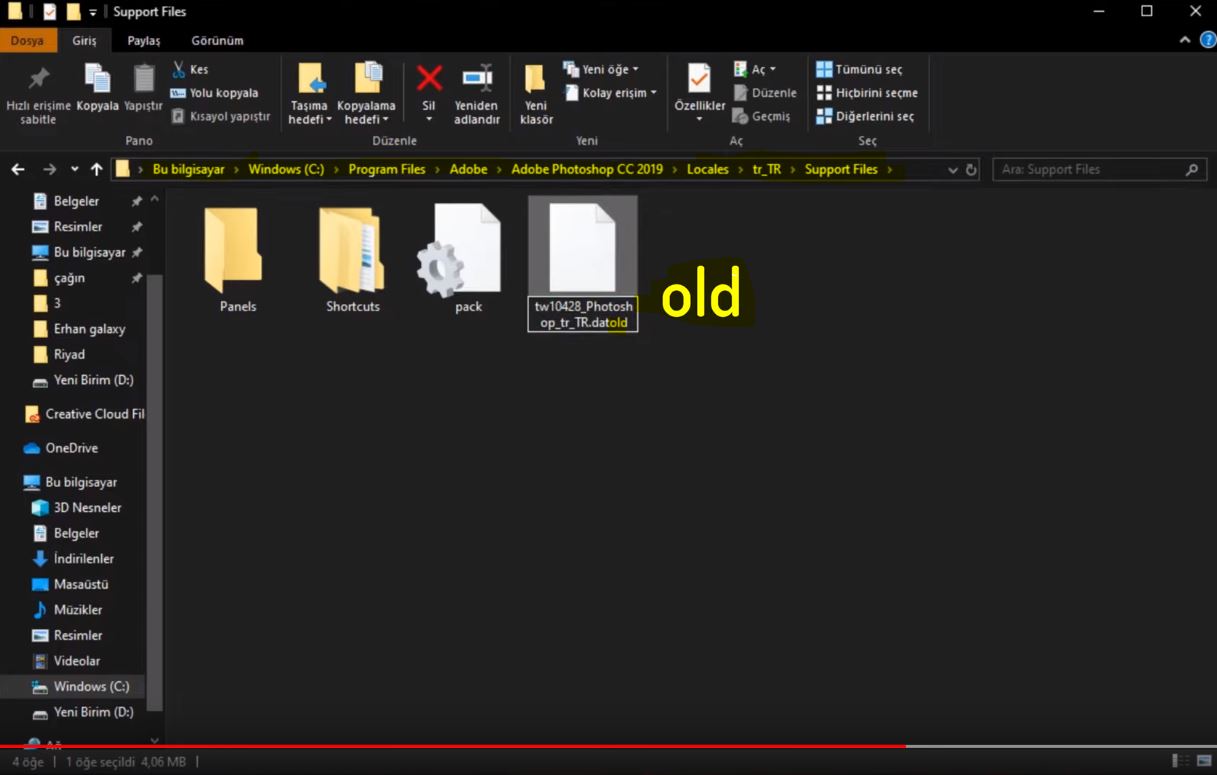Click the red Sil delete icon
The width and height of the screenshot is (1217, 775).
(x=429, y=79)
